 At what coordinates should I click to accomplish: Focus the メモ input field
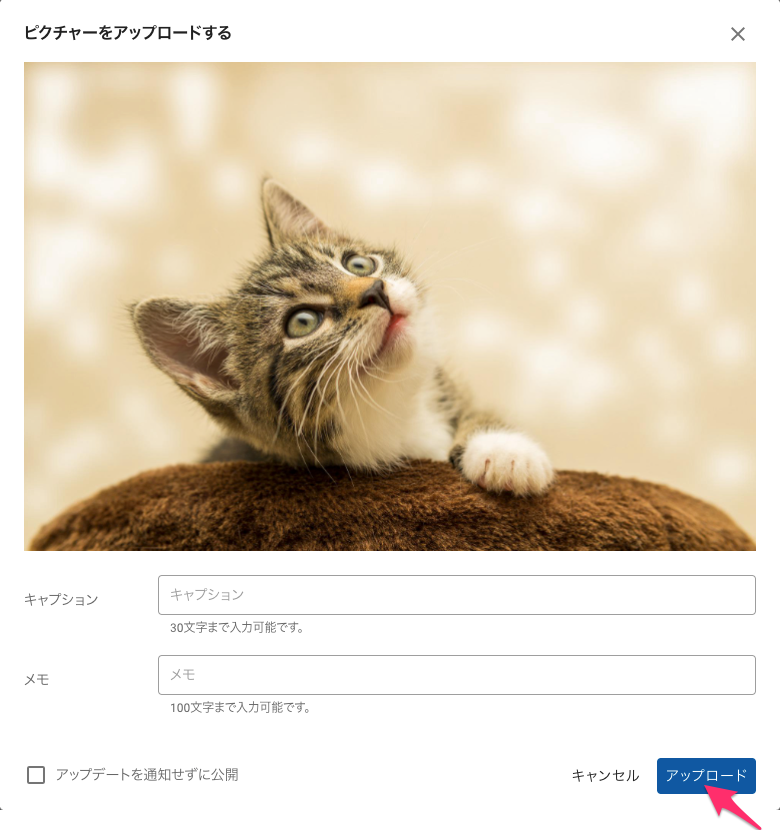coord(457,675)
